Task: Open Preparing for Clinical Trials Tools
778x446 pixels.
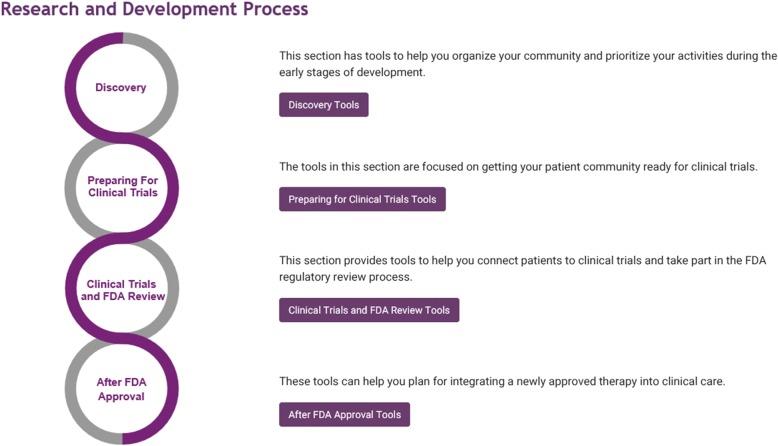Action: tap(362, 199)
